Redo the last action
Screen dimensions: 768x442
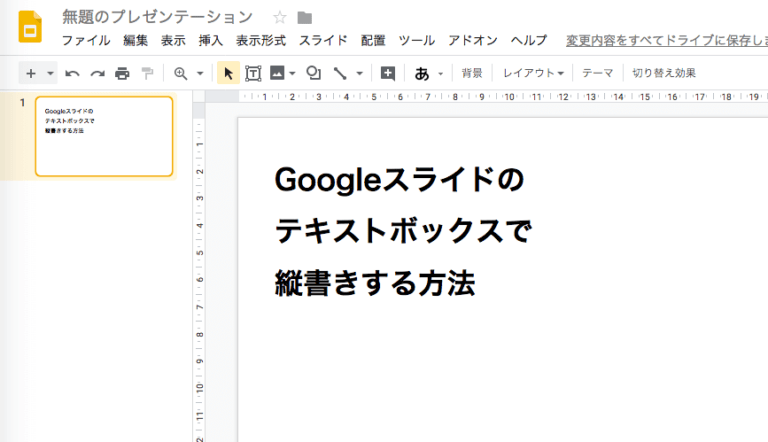[x=97, y=74]
